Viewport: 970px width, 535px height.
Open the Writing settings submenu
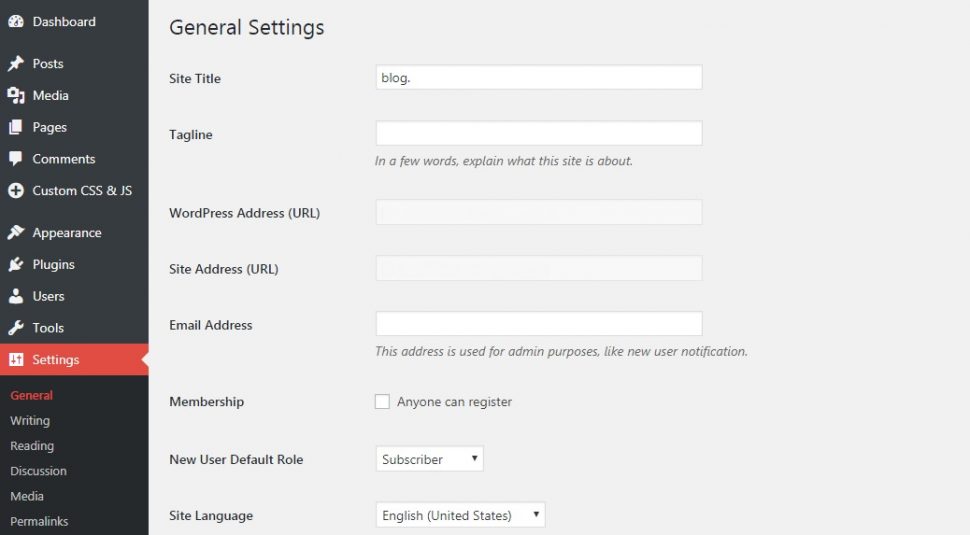click(30, 421)
